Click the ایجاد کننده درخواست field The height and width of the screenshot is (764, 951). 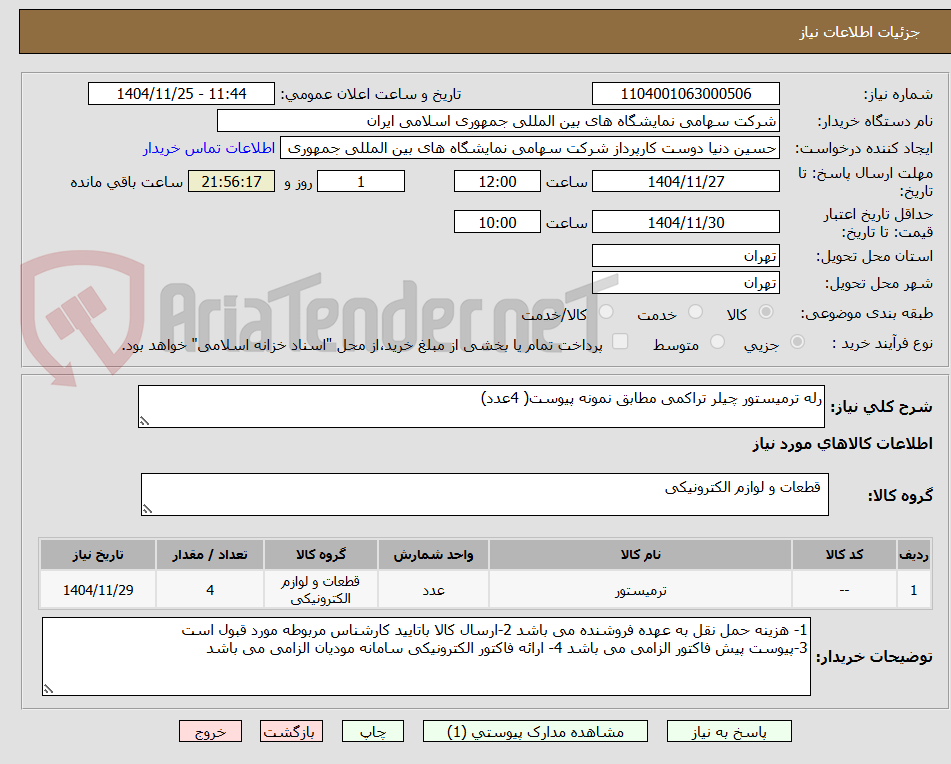529,149
